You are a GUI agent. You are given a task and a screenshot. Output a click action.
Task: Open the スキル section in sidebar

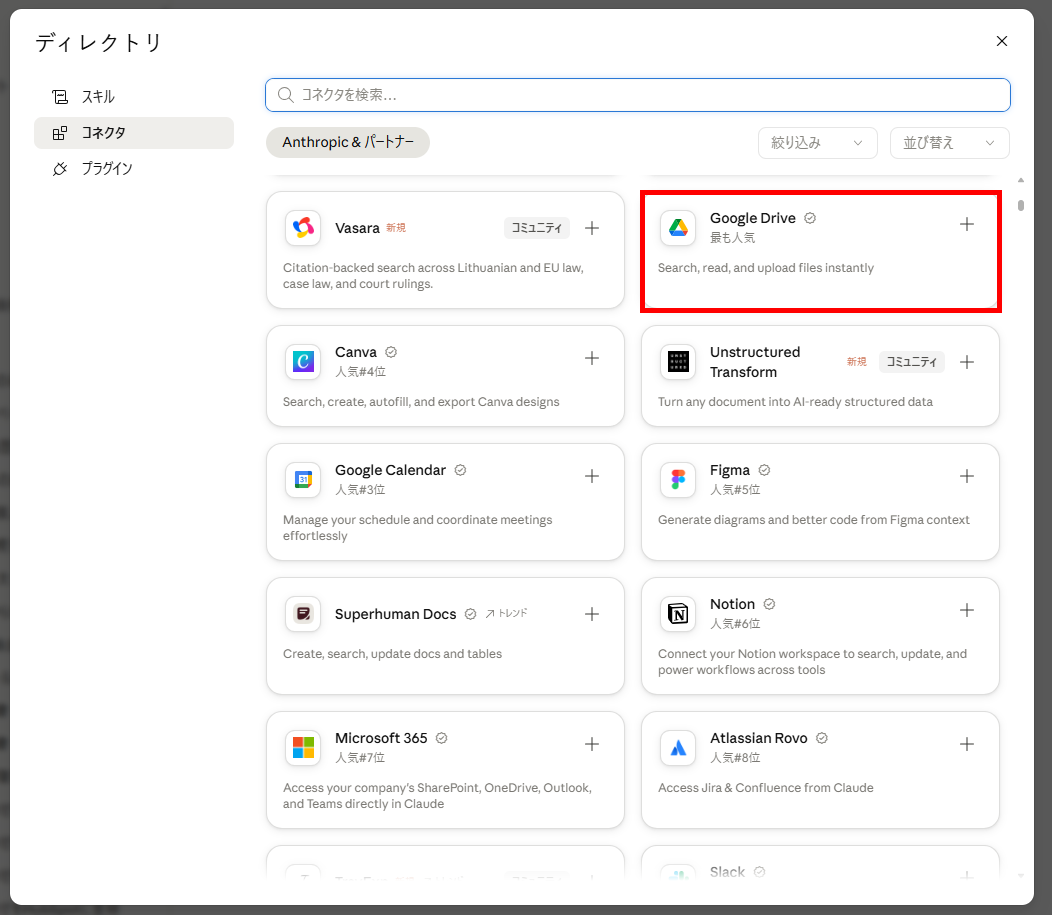[134, 97]
